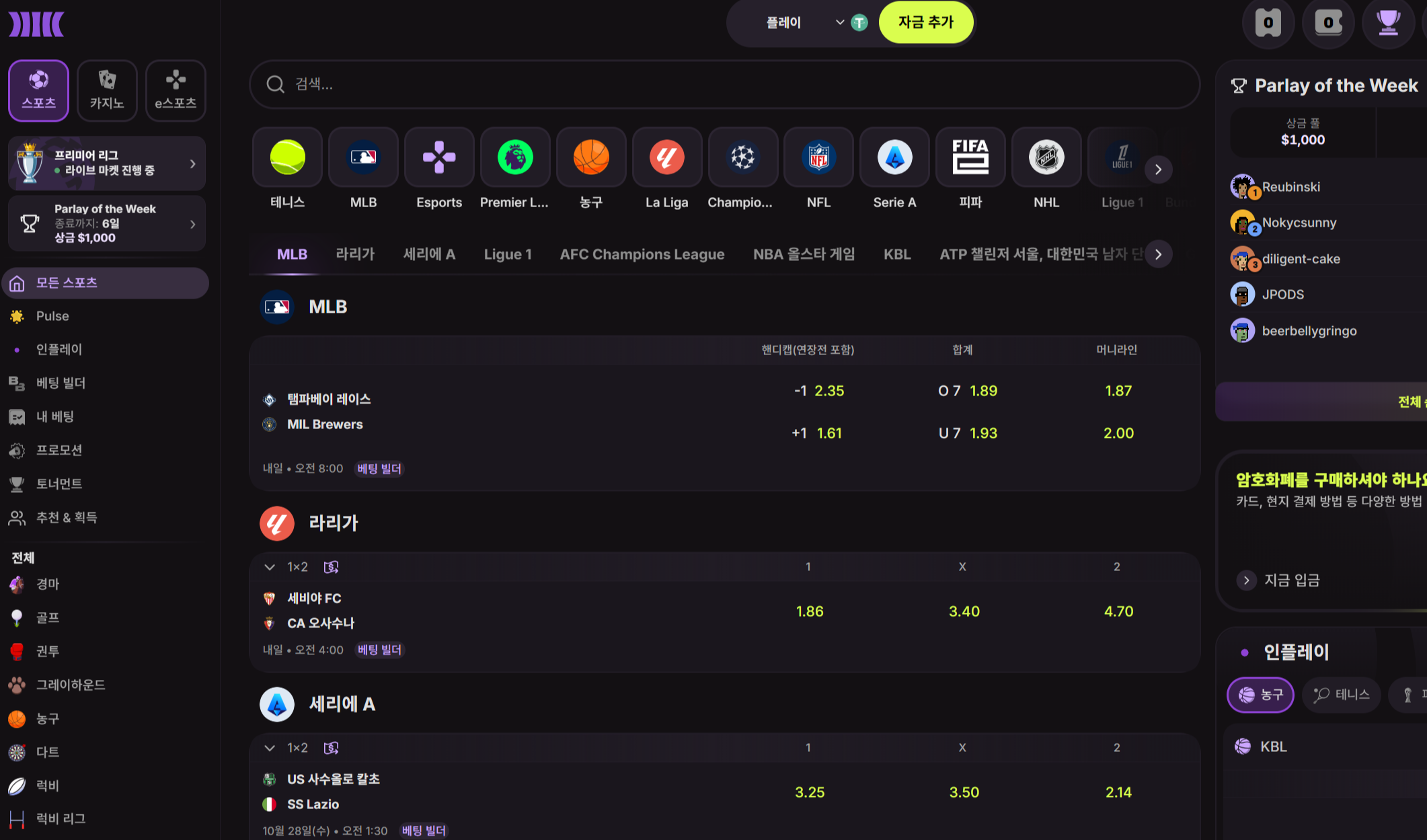Open the Esports gamepad icon
This screenshot has height=840, width=1427.
coord(439,157)
